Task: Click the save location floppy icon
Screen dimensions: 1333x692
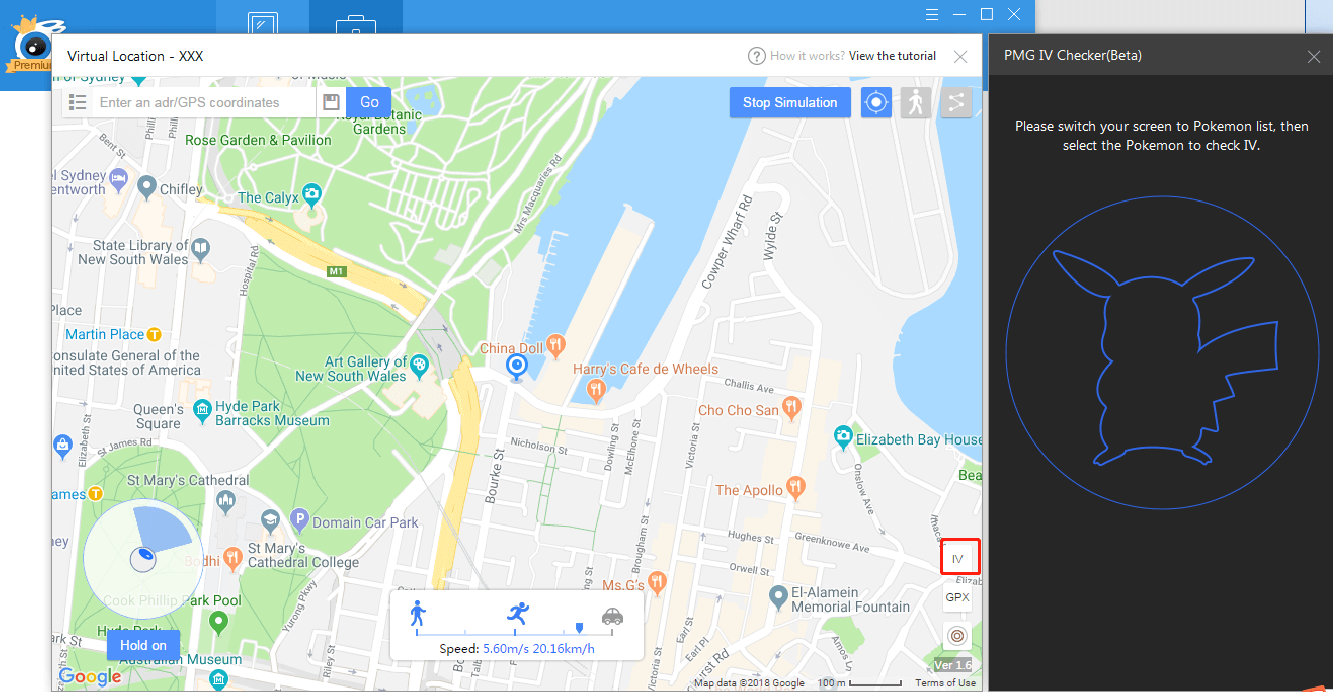Action: coord(332,102)
